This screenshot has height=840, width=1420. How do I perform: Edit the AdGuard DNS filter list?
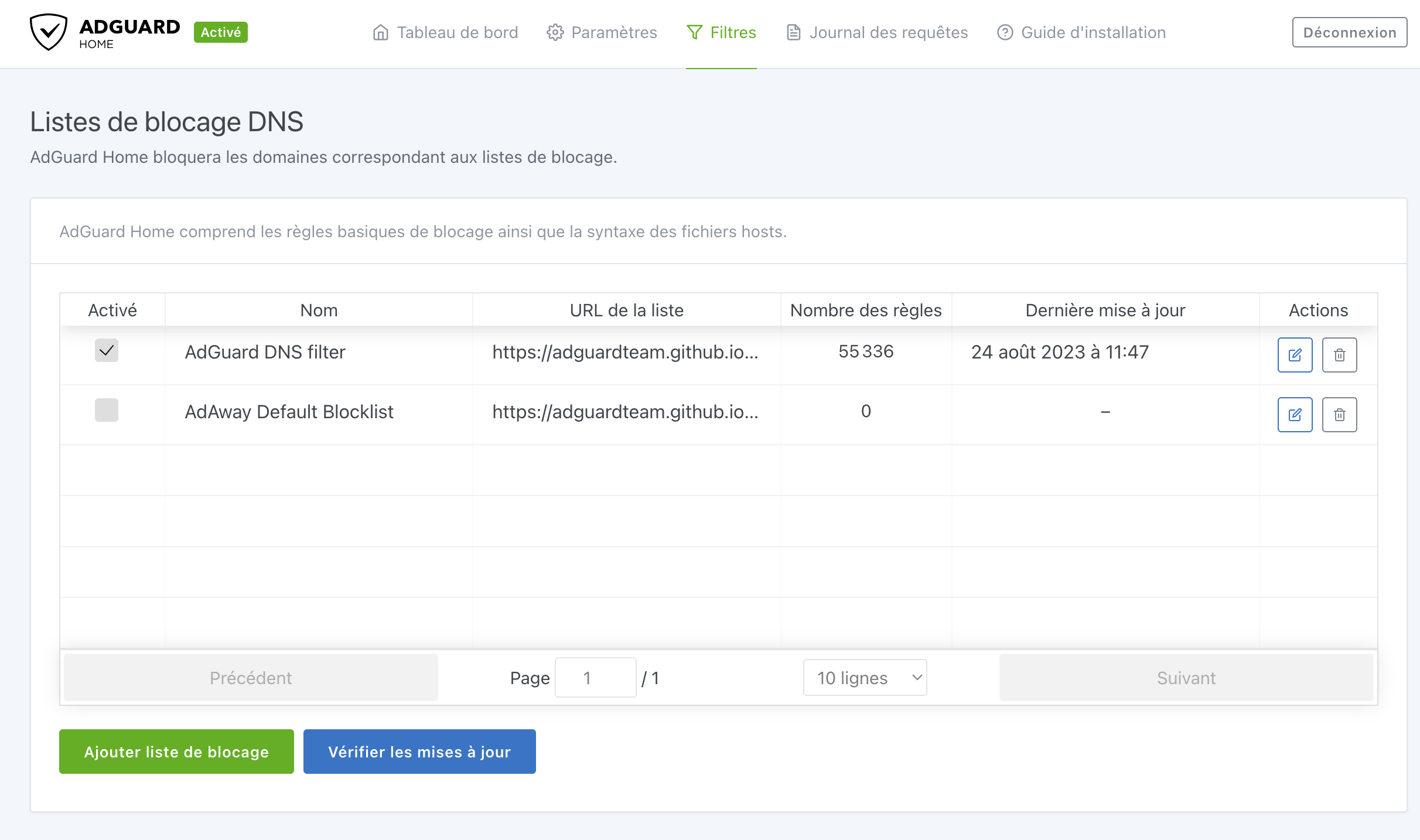[1295, 355]
